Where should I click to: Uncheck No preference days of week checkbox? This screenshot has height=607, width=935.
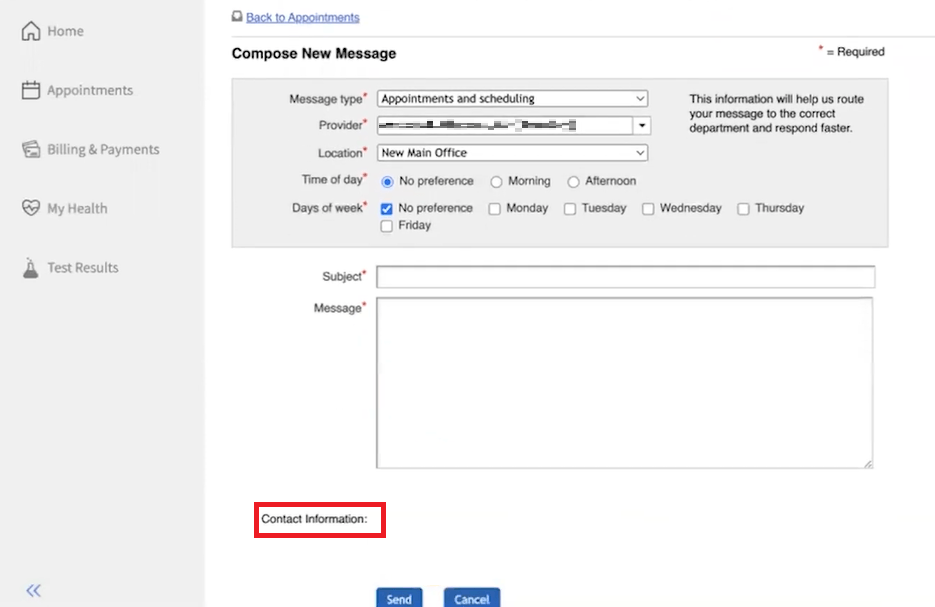[x=386, y=208]
